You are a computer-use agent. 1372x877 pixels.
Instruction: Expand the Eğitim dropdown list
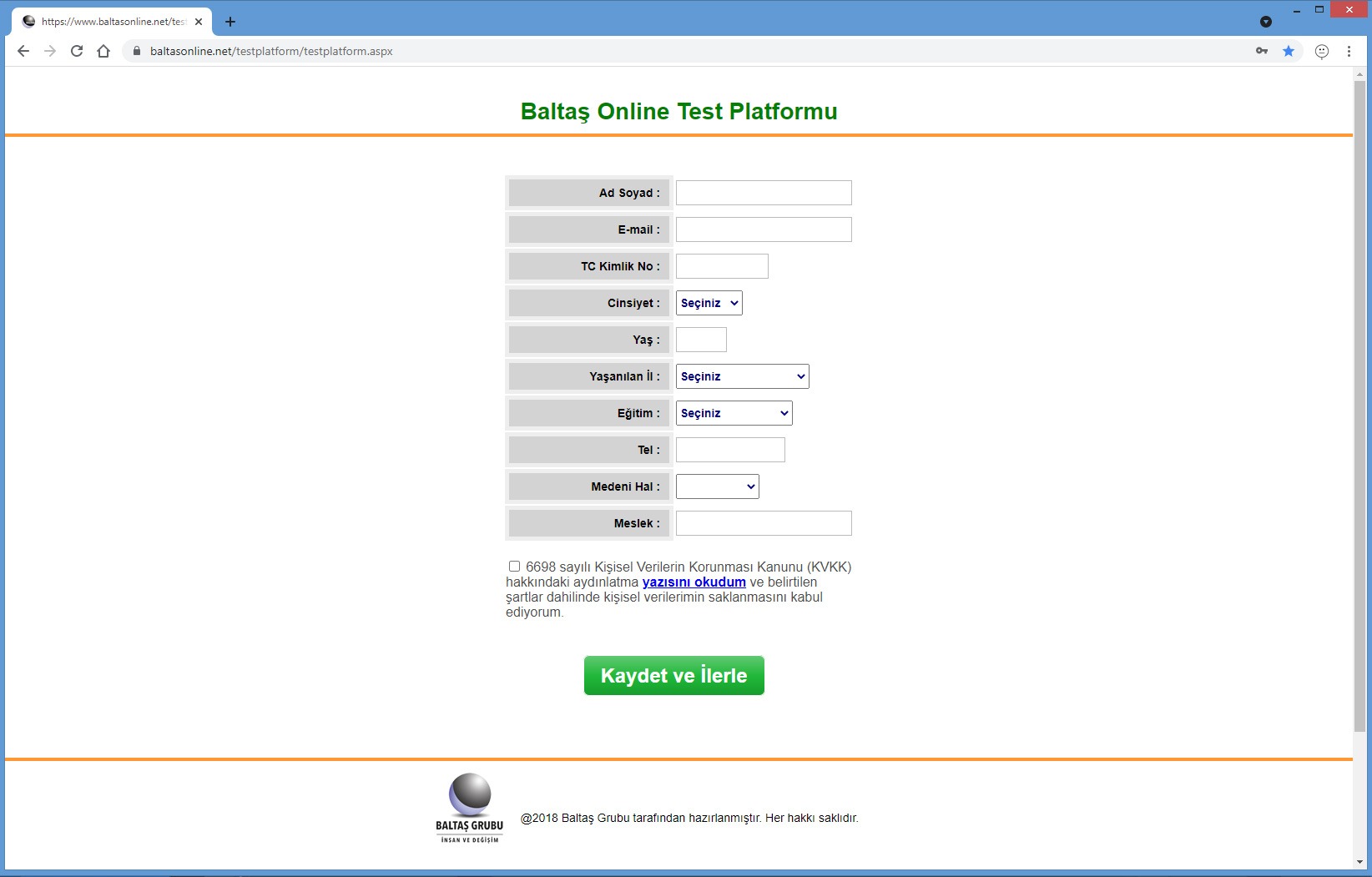click(734, 413)
